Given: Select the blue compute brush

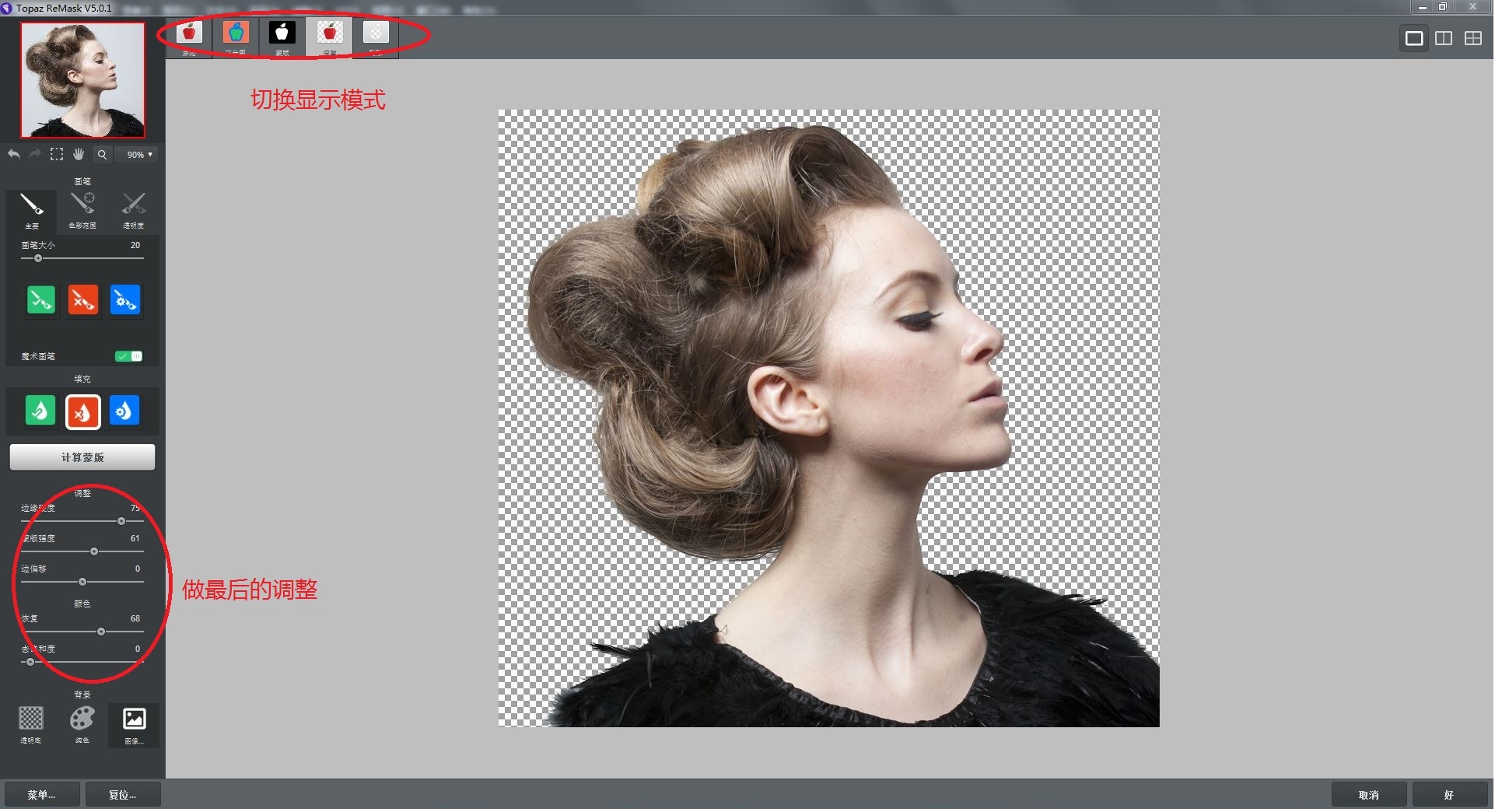Looking at the screenshot, I should tap(124, 299).
